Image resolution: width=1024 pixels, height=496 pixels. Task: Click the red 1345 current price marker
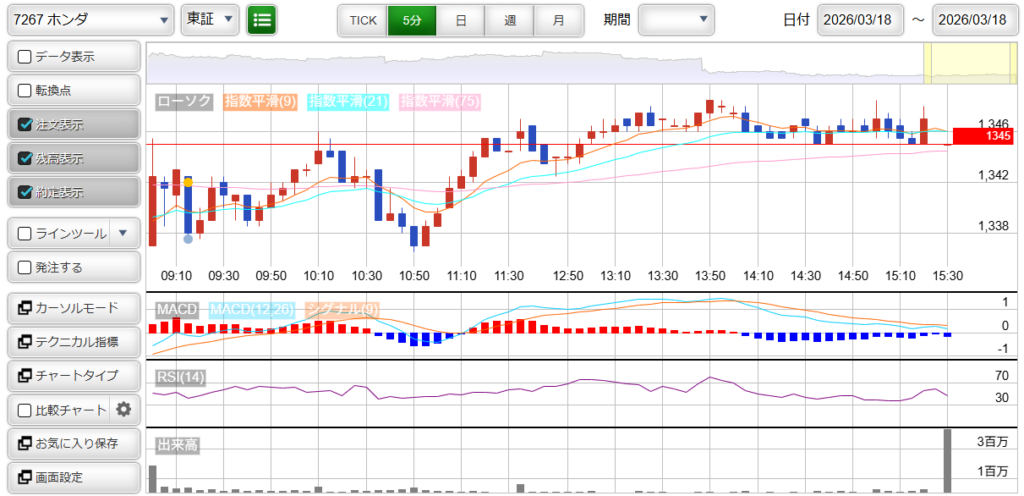(983, 136)
